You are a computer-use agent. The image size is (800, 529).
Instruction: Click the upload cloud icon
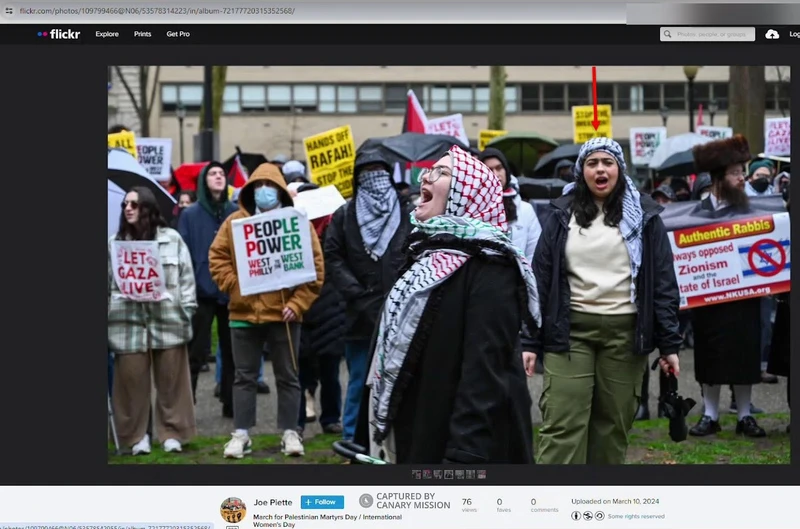[772, 34]
